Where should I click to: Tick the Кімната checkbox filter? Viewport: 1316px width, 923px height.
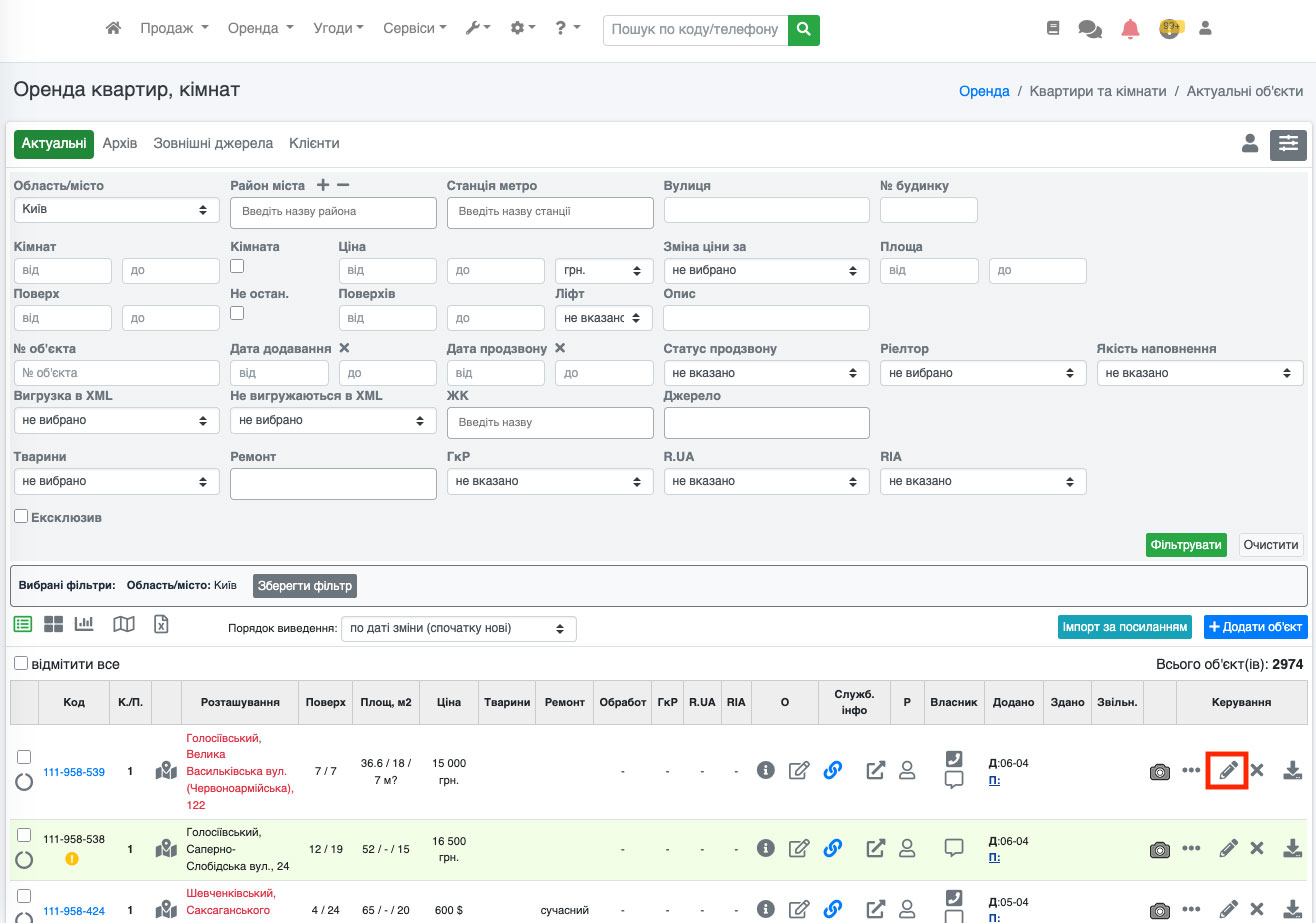[237, 266]
